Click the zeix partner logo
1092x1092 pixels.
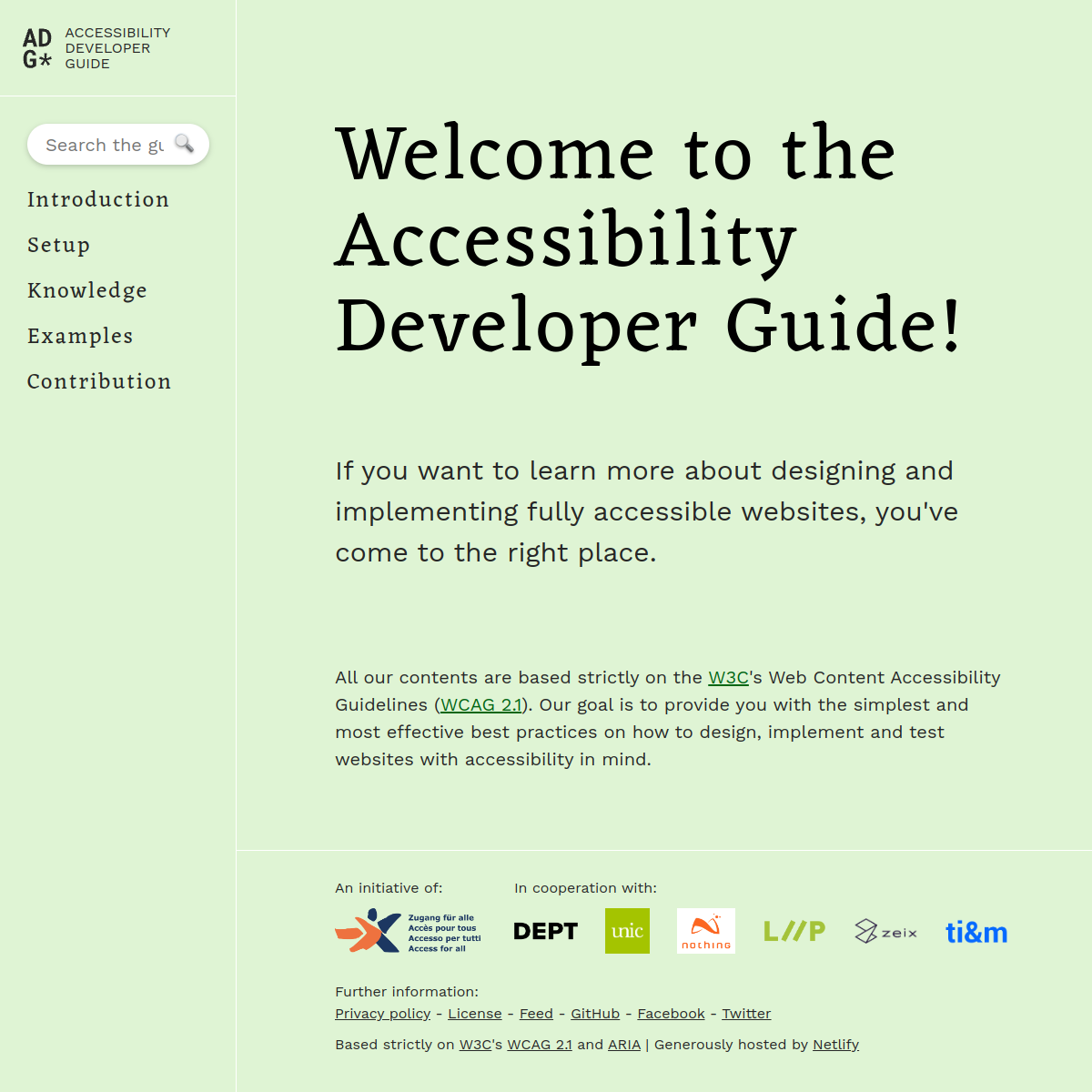tap(885, 931)
